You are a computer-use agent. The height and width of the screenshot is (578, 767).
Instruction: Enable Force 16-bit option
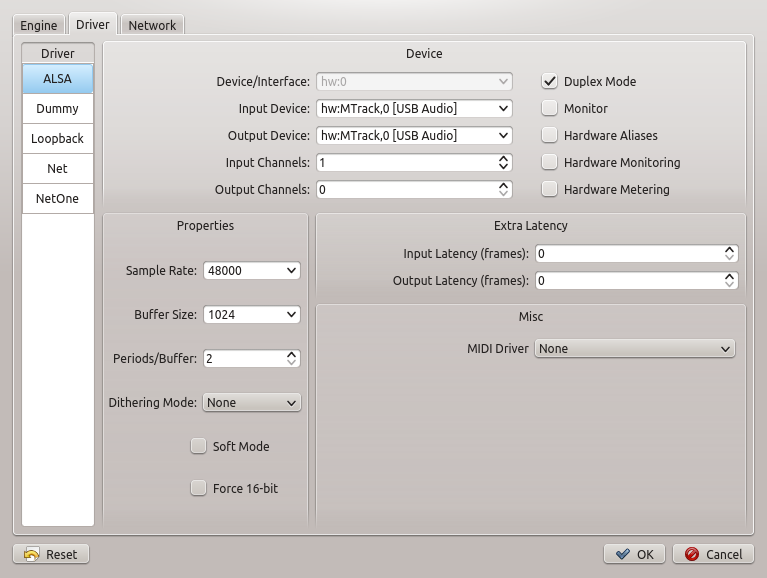click(x=198, y=488)
